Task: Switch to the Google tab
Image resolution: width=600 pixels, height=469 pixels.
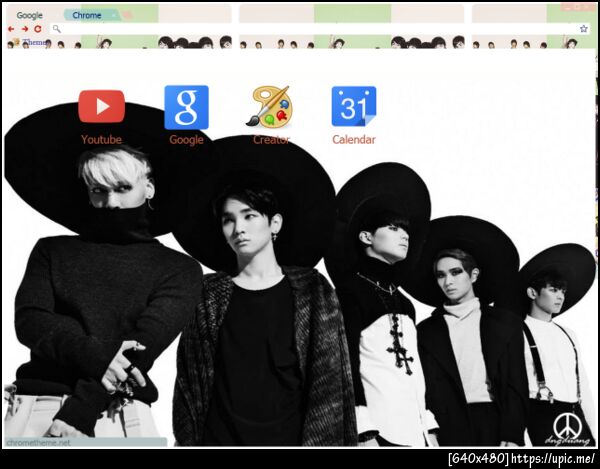Action: point(29,15)
